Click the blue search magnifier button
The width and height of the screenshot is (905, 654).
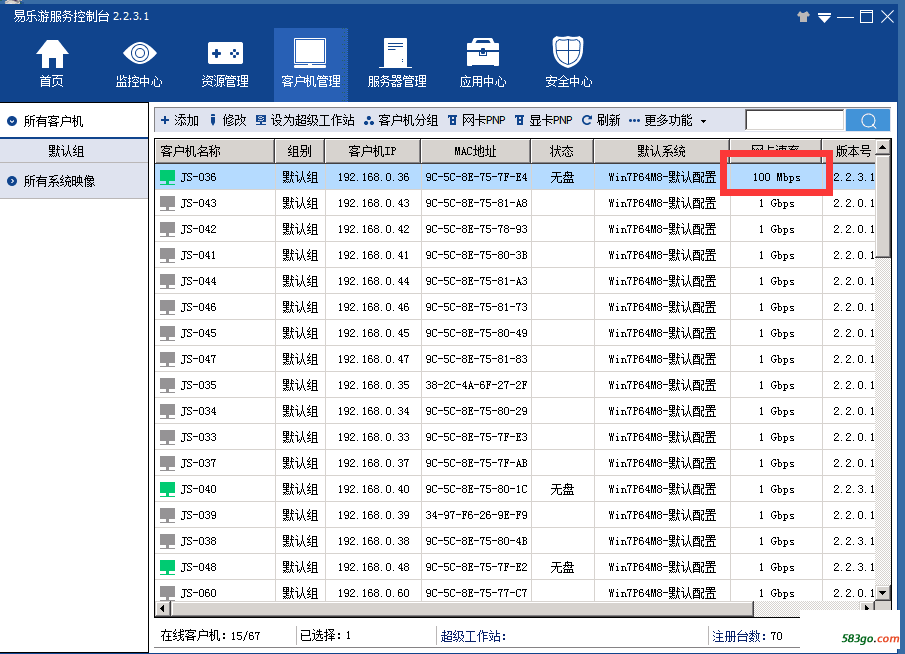click(x=868, y=120)
